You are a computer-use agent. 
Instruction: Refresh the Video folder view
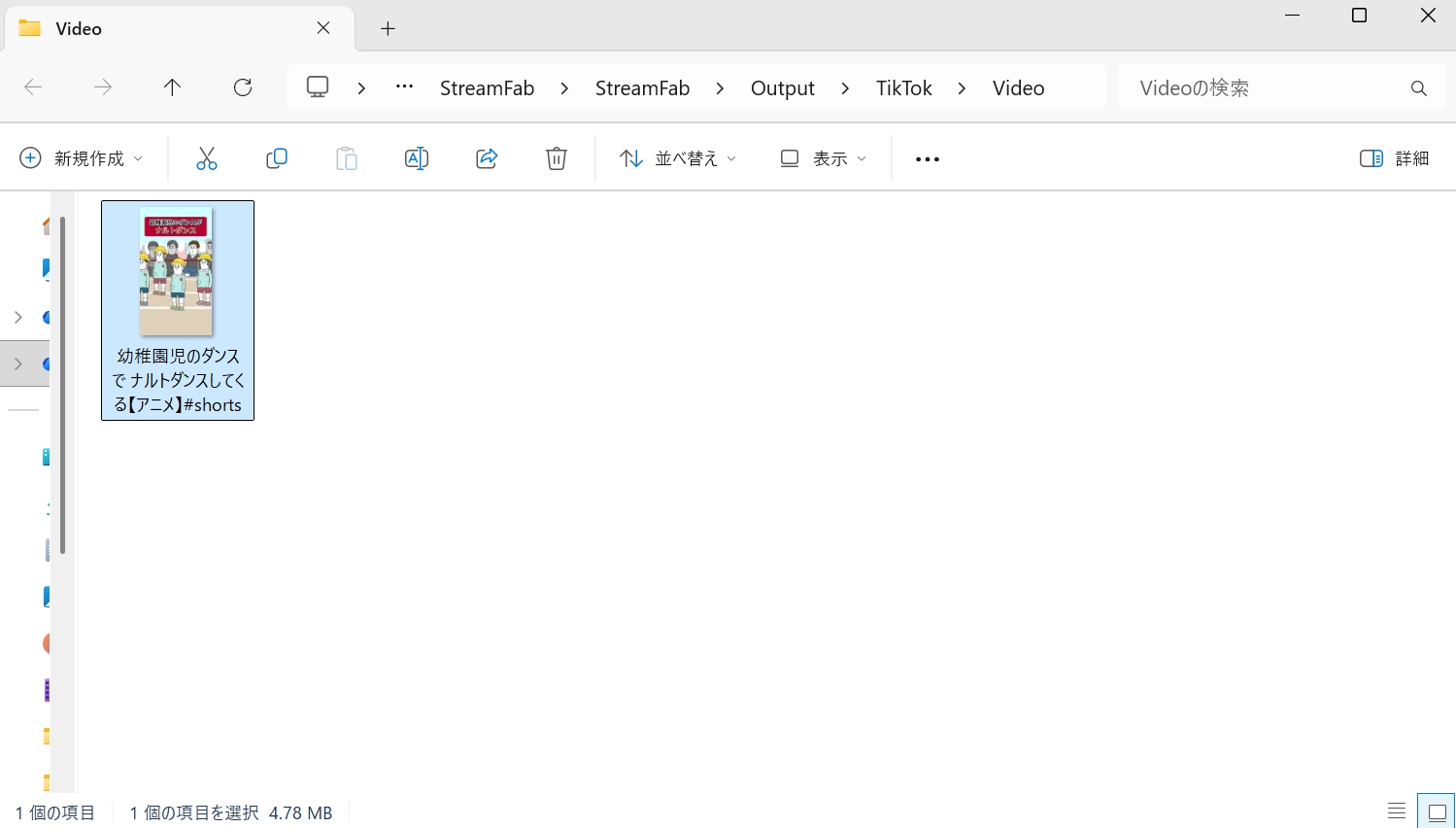(243, 87)
